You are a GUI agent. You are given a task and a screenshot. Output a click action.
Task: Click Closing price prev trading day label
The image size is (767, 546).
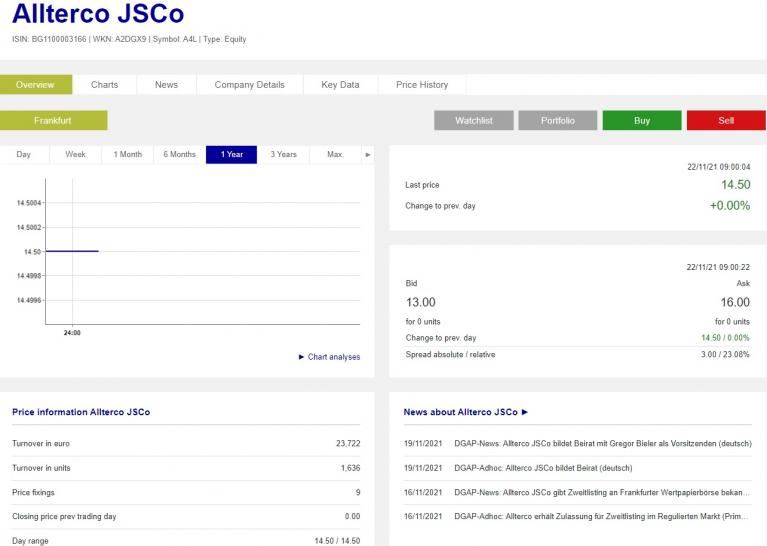(x=64, y=517)
